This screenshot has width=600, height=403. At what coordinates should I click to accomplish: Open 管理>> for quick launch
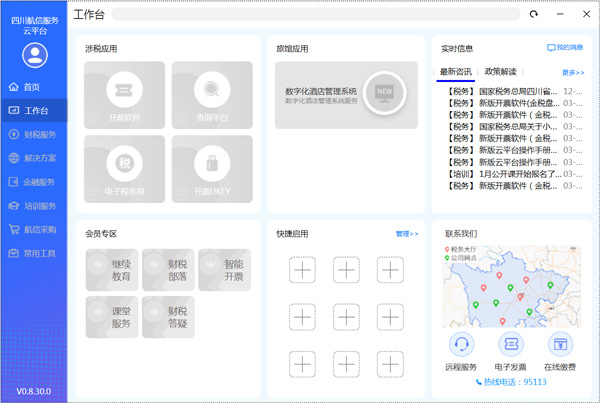(x=407, y=233)
